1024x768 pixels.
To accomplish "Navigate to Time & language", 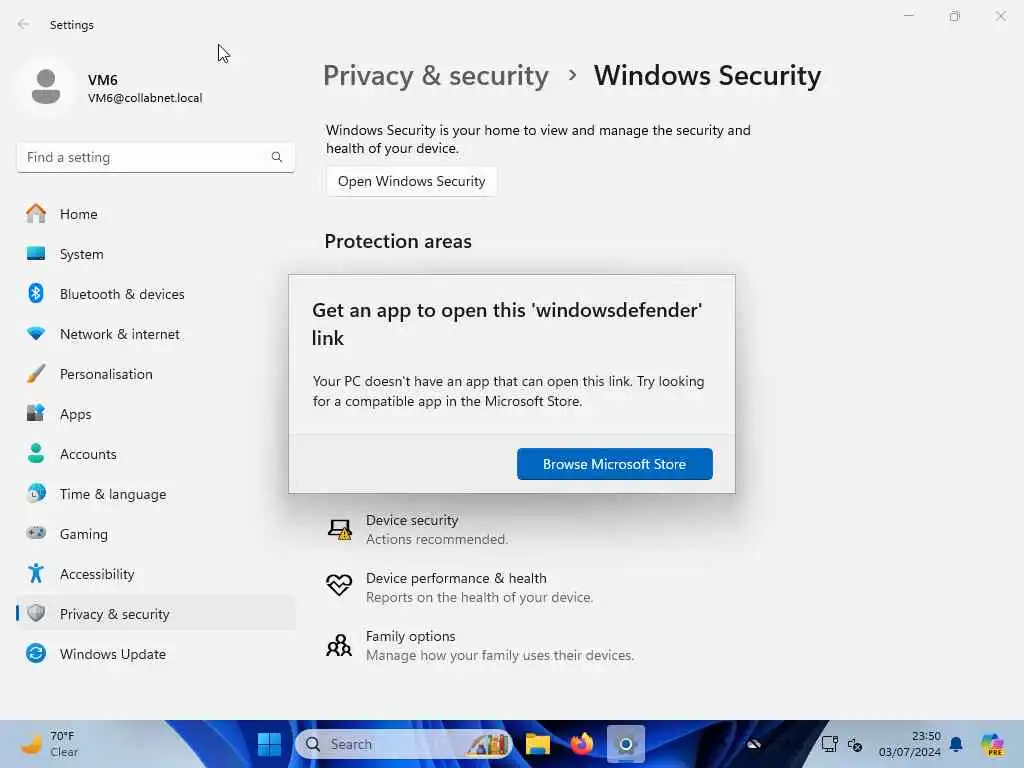I will 112,494.
